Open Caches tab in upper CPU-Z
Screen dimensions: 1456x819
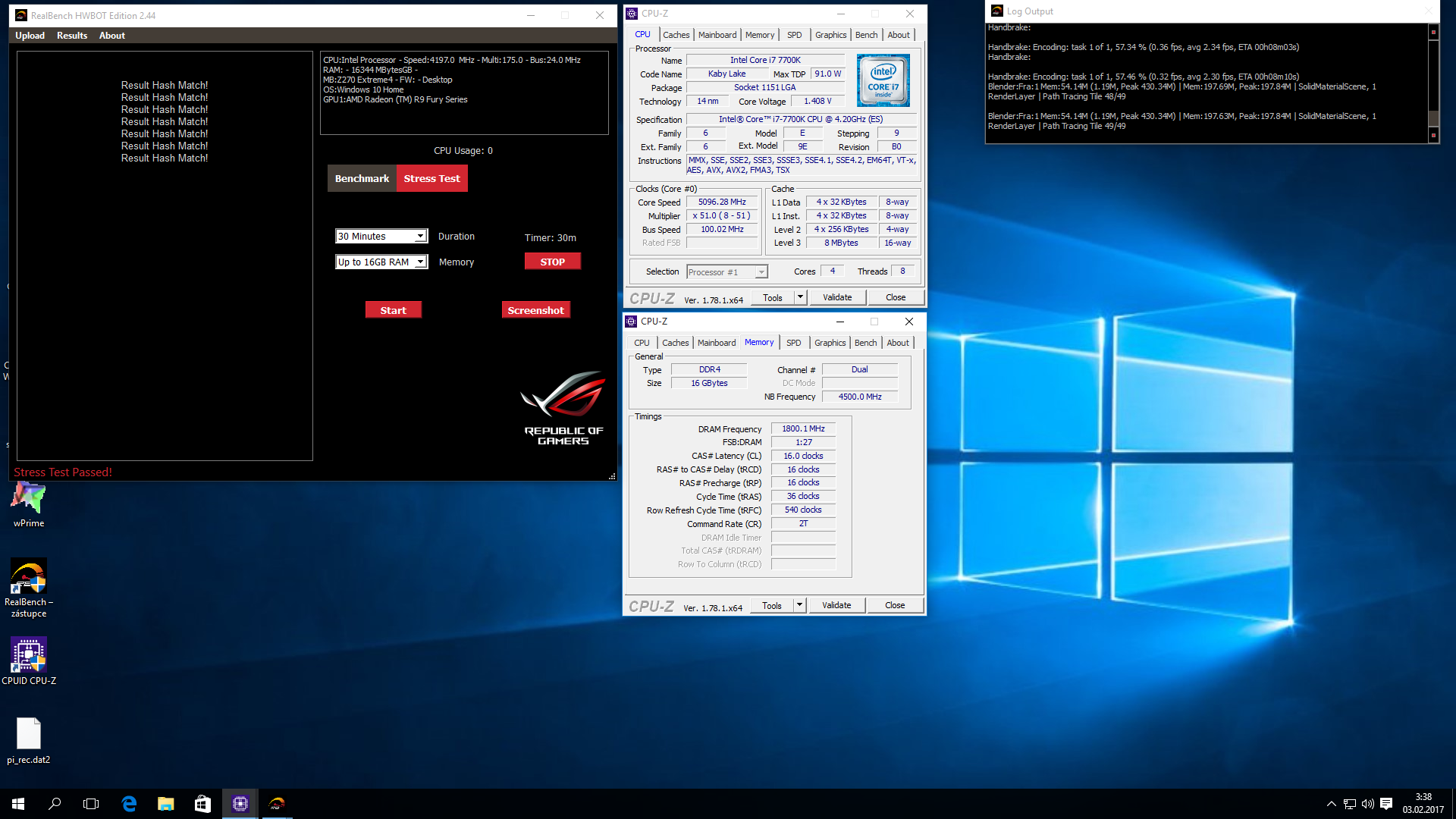click(x=676, y=35)
